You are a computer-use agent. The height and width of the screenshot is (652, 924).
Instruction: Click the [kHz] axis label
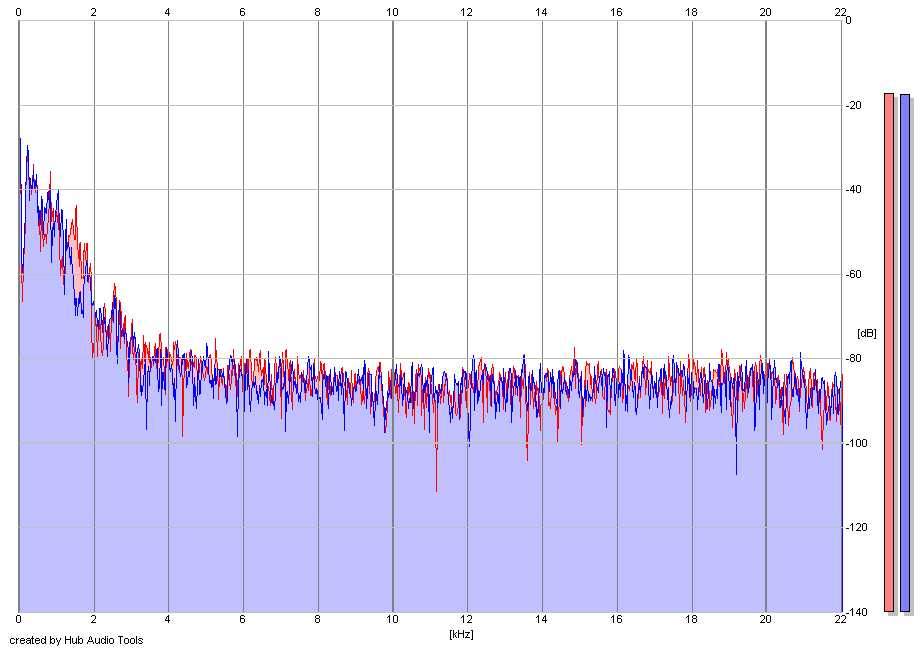(461, 634)
